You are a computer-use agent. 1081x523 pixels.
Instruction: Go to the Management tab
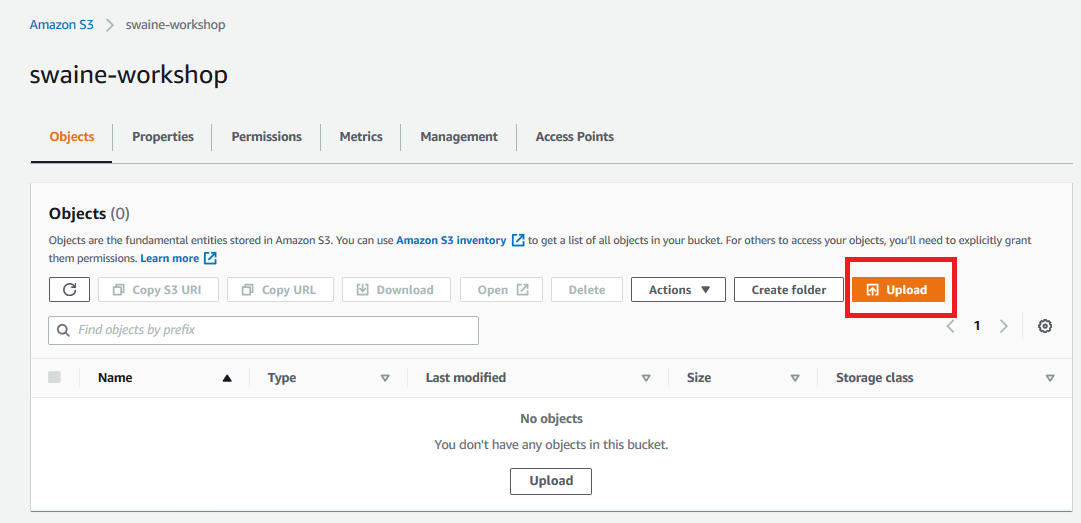click(x=459, y=136)
